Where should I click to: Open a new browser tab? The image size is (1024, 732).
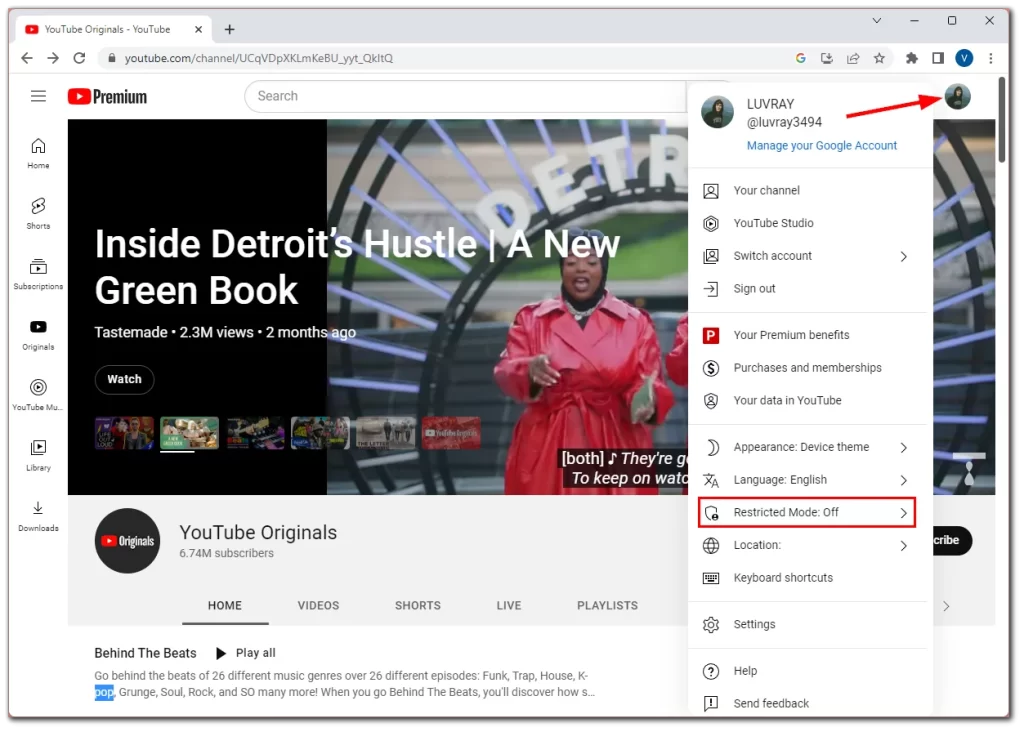click(x=229, y=29)
